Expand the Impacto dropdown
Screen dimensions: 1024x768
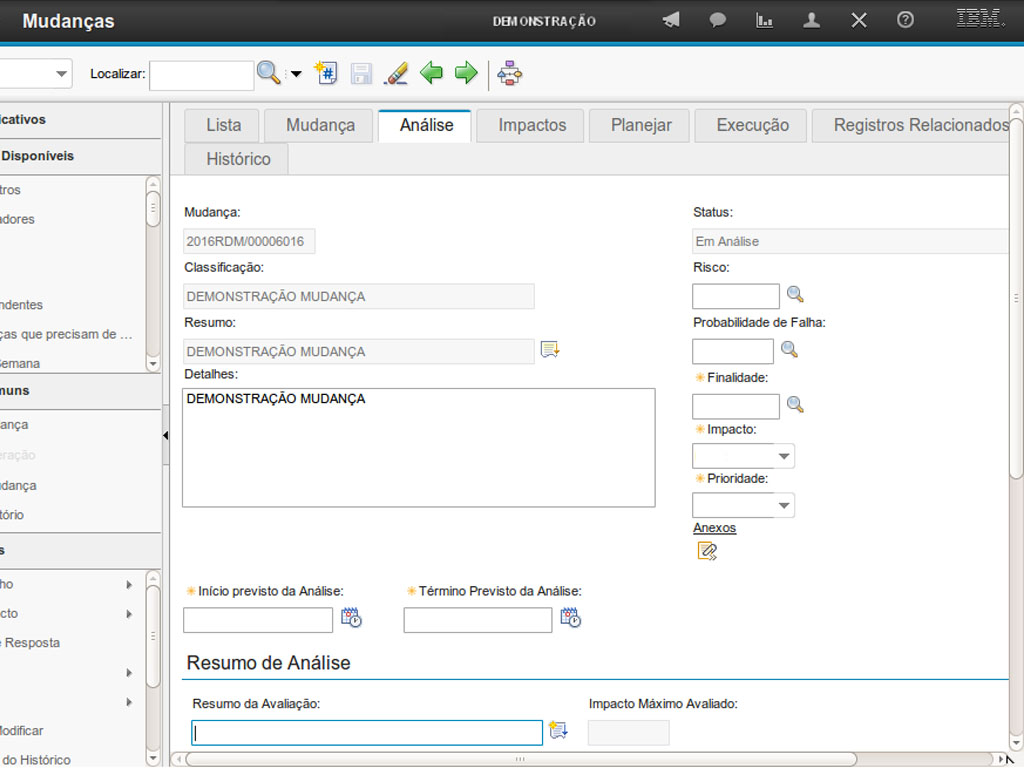point(784,457)
